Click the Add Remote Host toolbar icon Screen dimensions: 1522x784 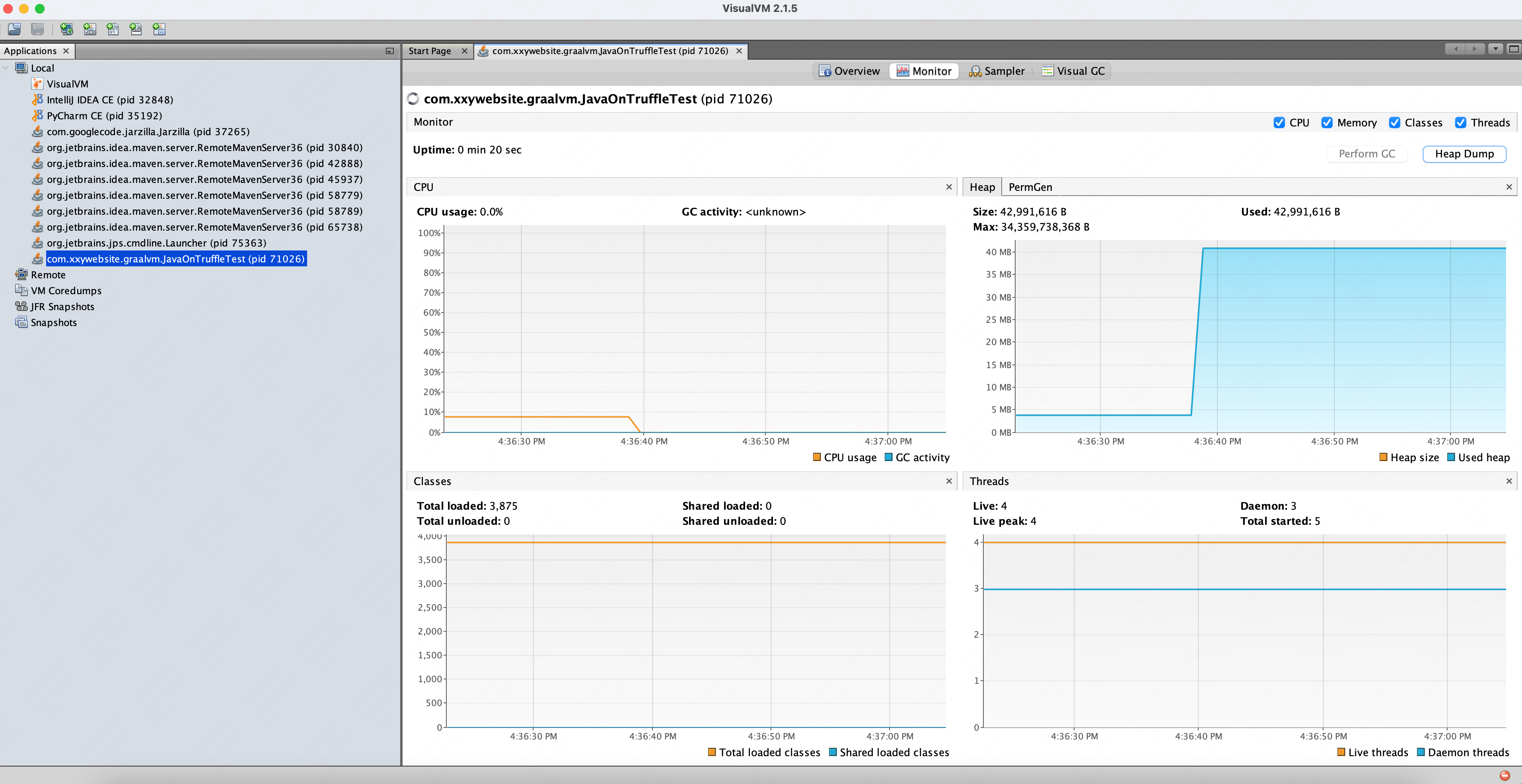coord(66,29)
